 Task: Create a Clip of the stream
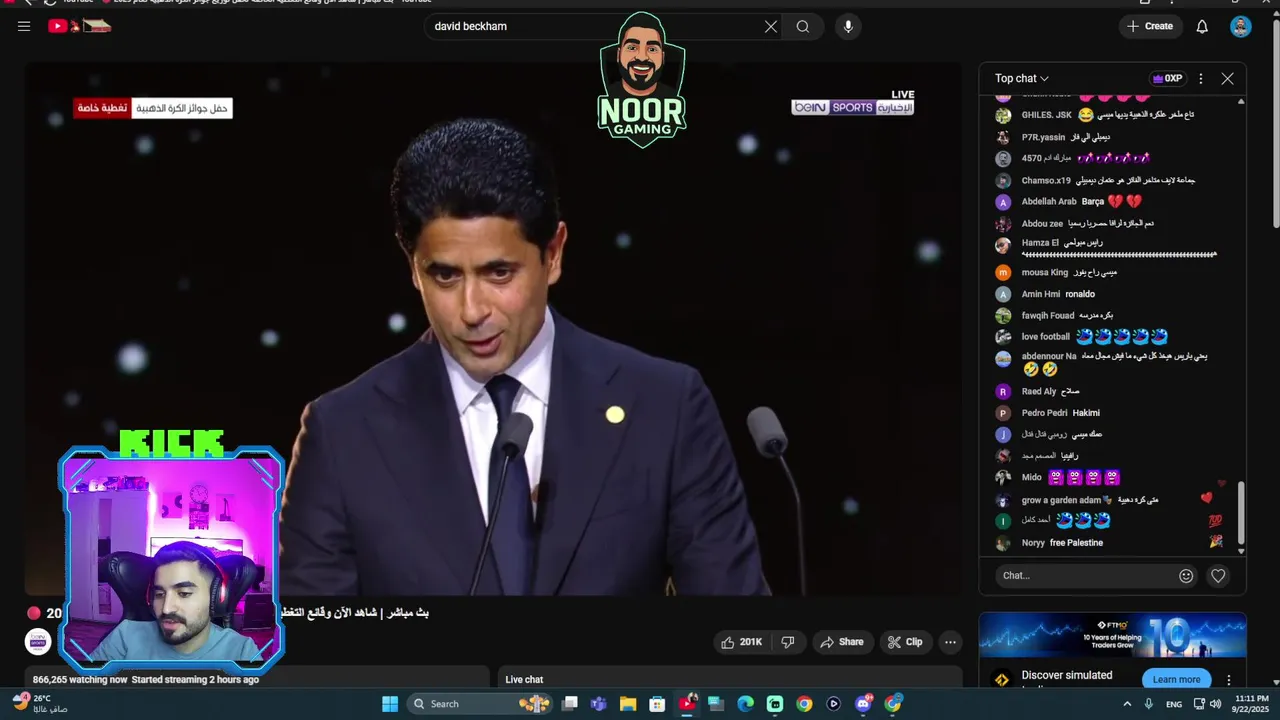(x=906, y=642)
